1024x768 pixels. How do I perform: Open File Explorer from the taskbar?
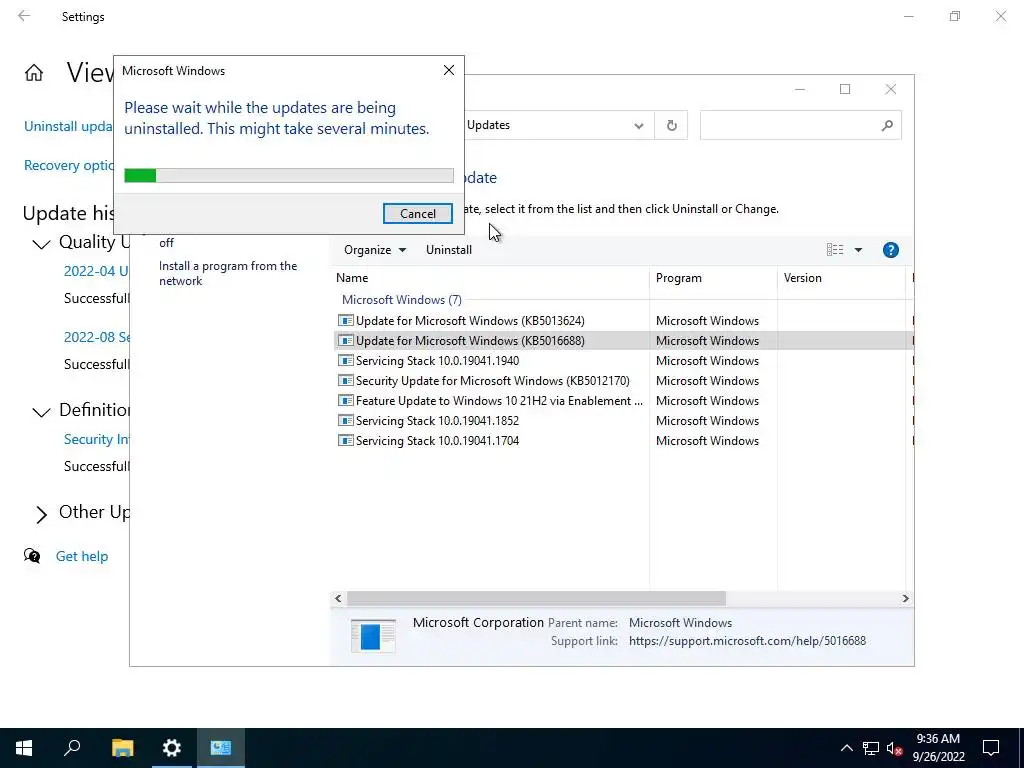click(122, 748)
